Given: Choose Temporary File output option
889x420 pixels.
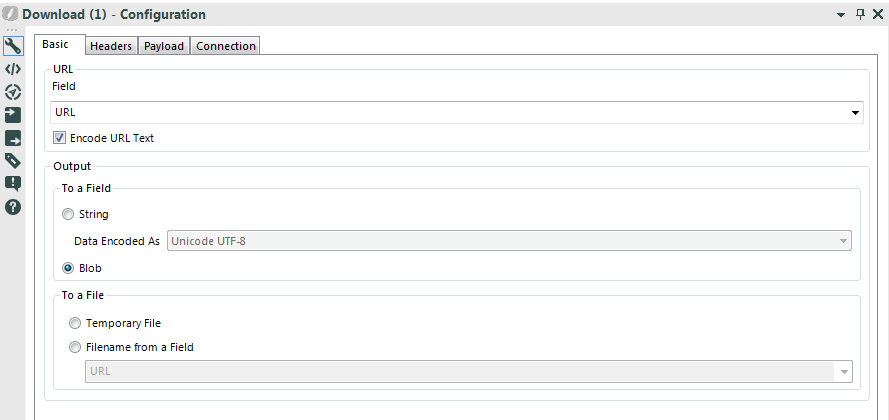Looking at the screenshot, I should coord(75,323).
